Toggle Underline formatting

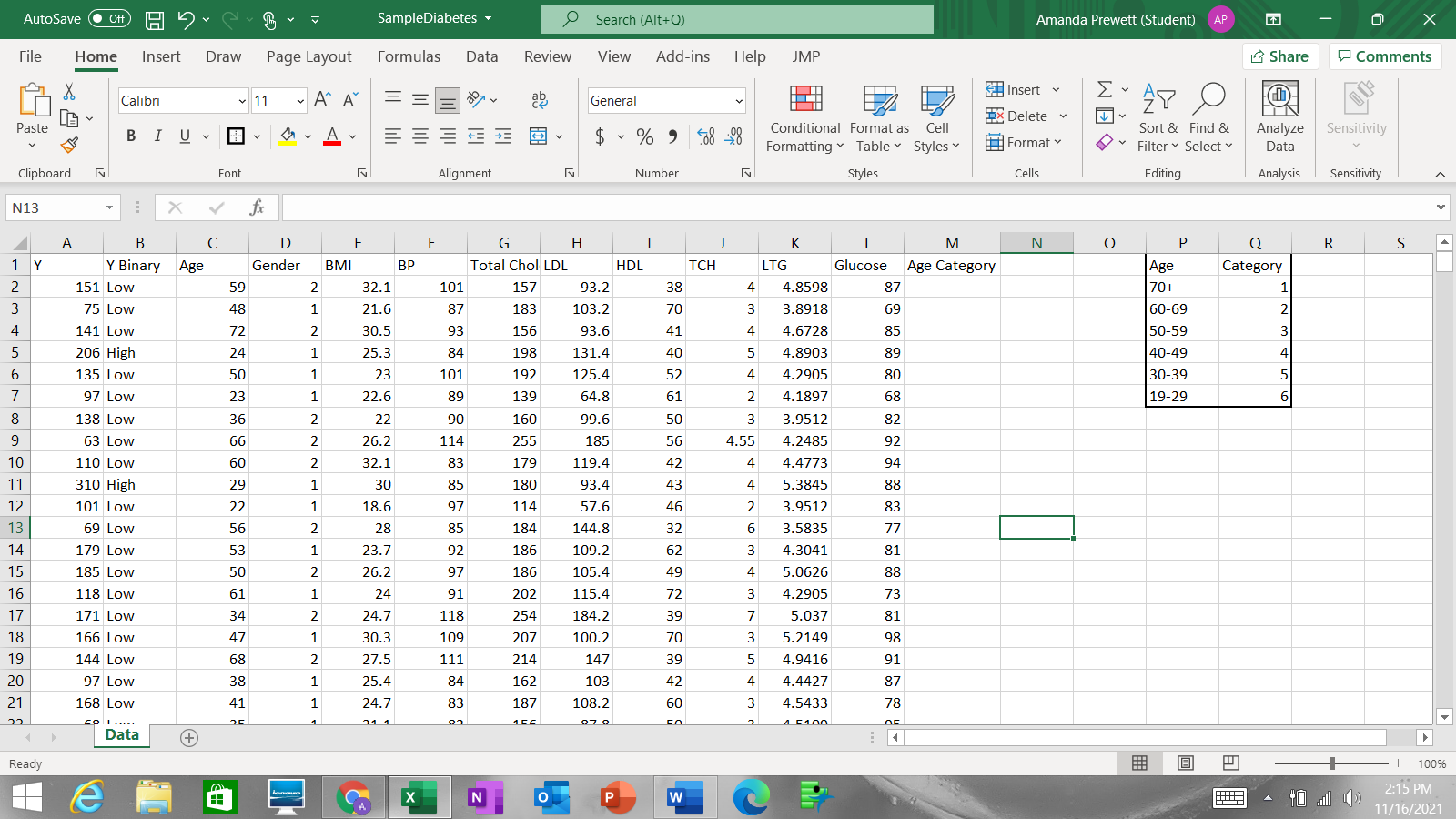coord(185,136)
